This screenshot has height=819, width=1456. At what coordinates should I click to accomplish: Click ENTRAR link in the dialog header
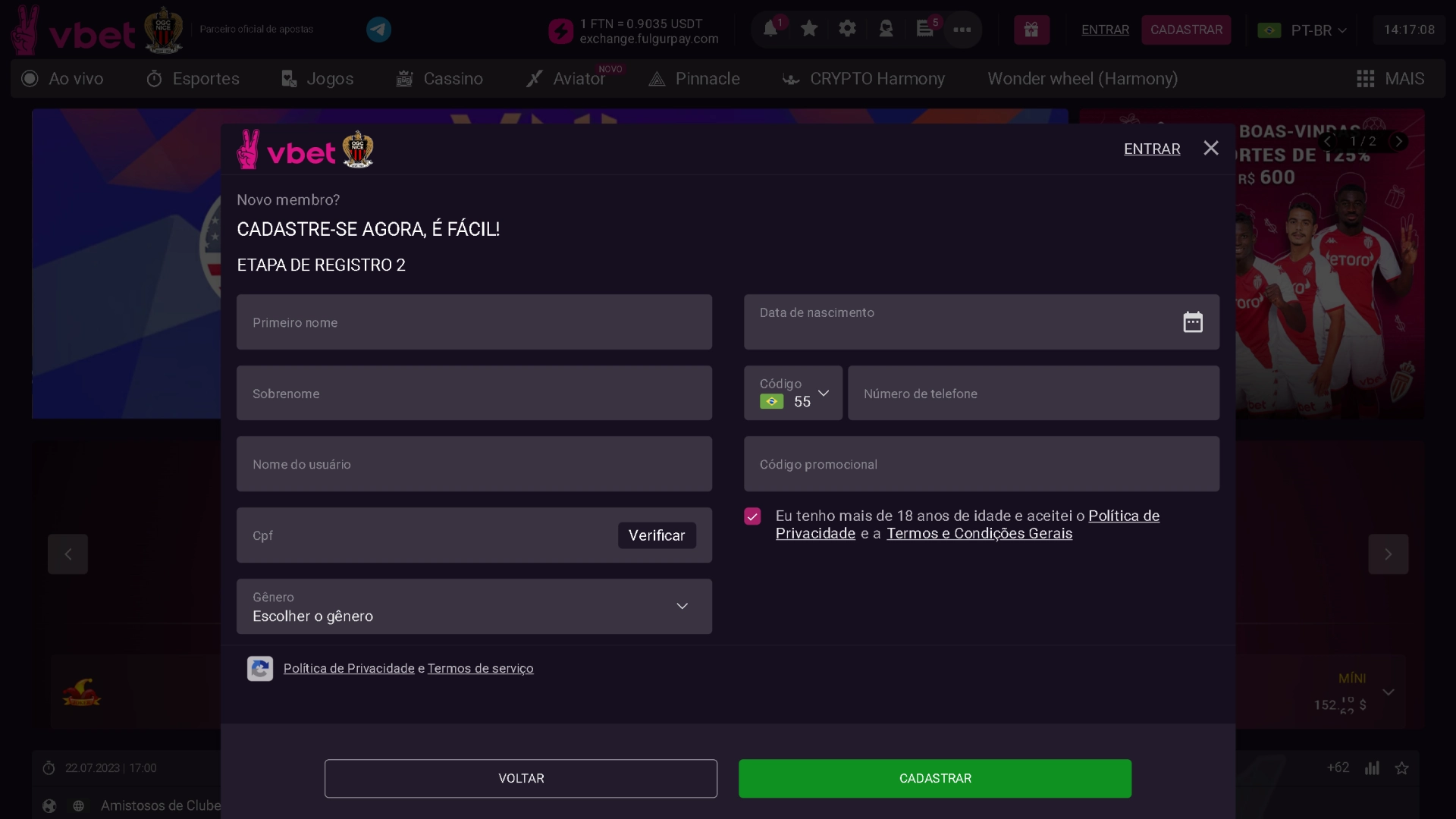tap(1152, 149)
